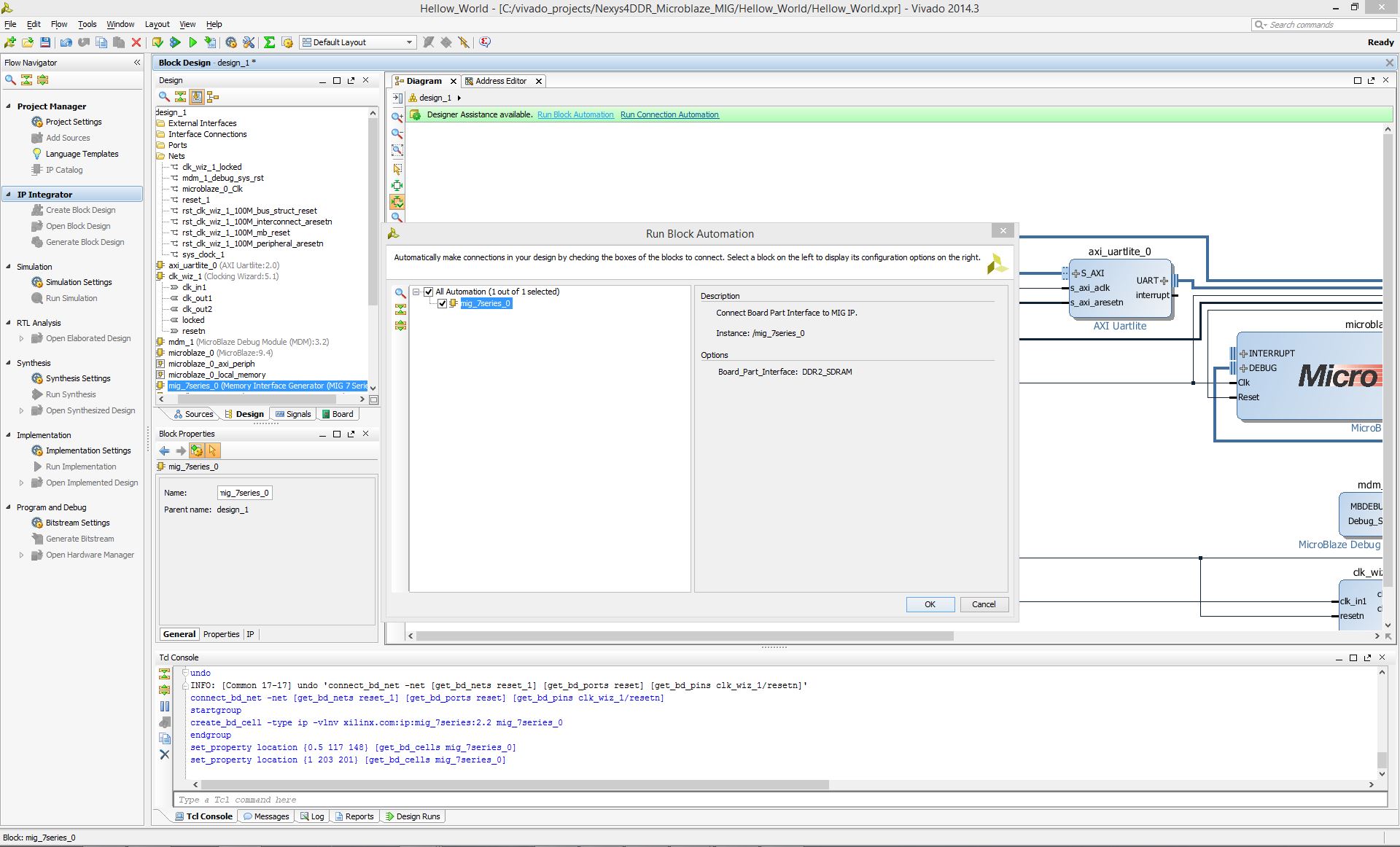Open the Default Layout dropdown
This screenshot has height=847, width=1400.
358,42
